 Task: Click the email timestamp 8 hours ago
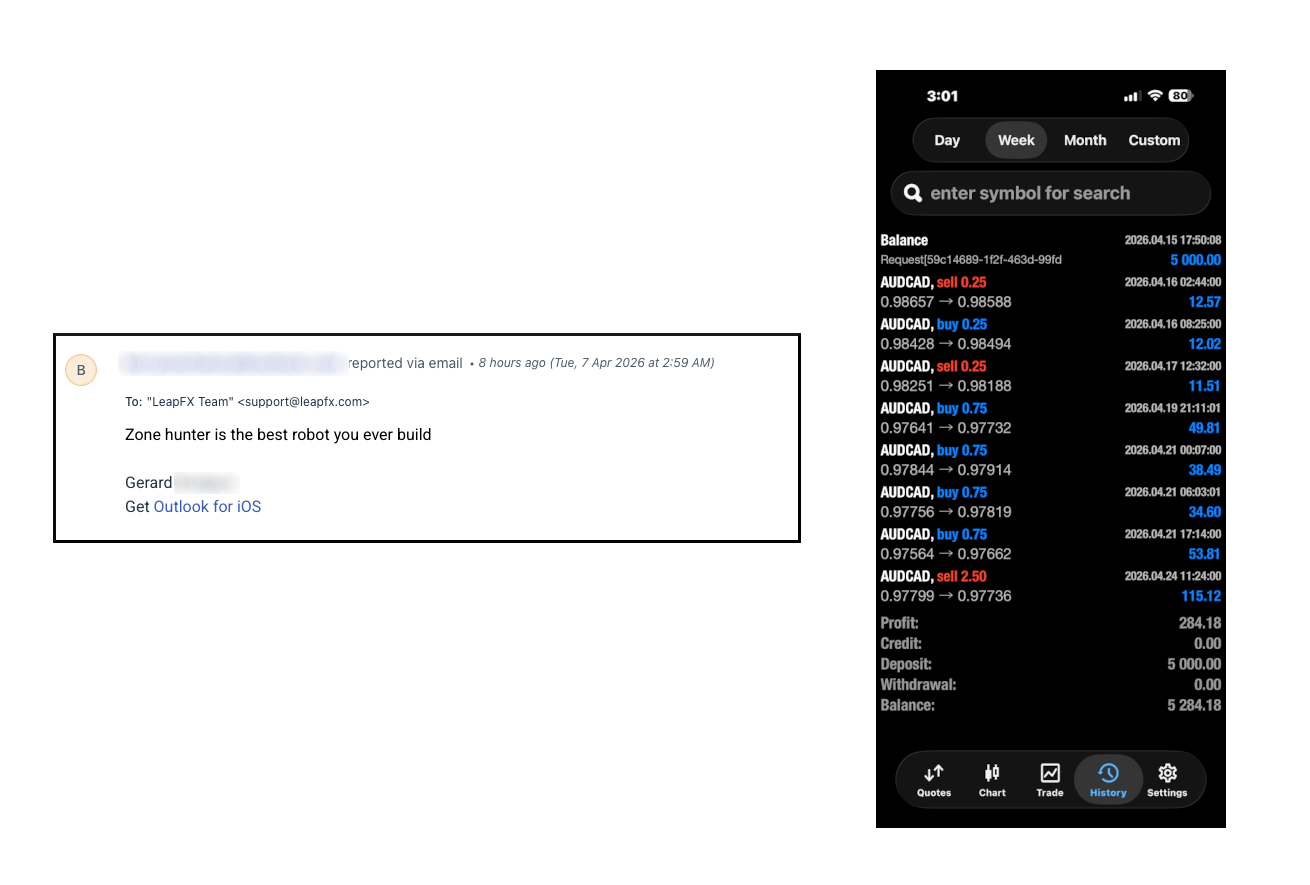pos(596,363)
